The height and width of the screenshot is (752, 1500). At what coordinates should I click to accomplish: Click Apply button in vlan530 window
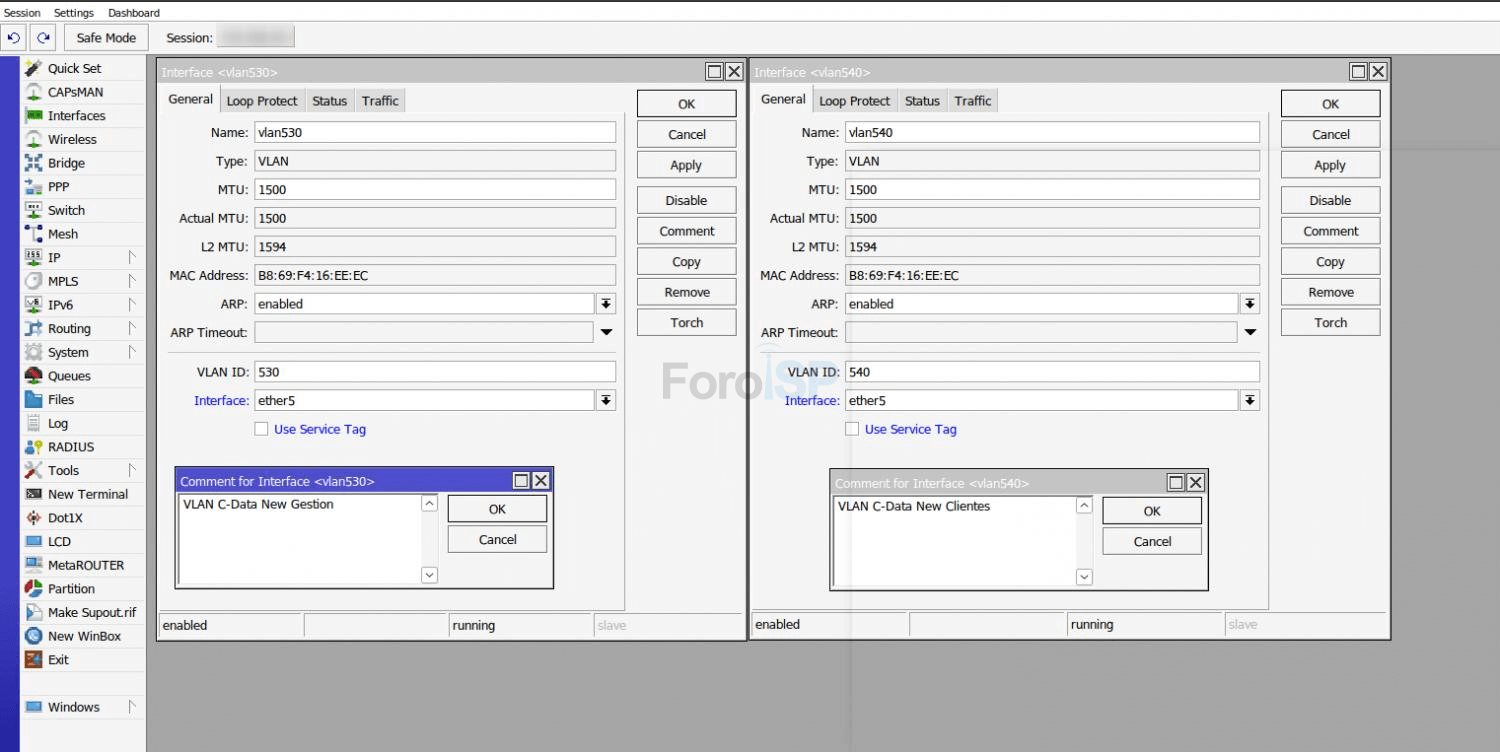(x=686, y=165)
